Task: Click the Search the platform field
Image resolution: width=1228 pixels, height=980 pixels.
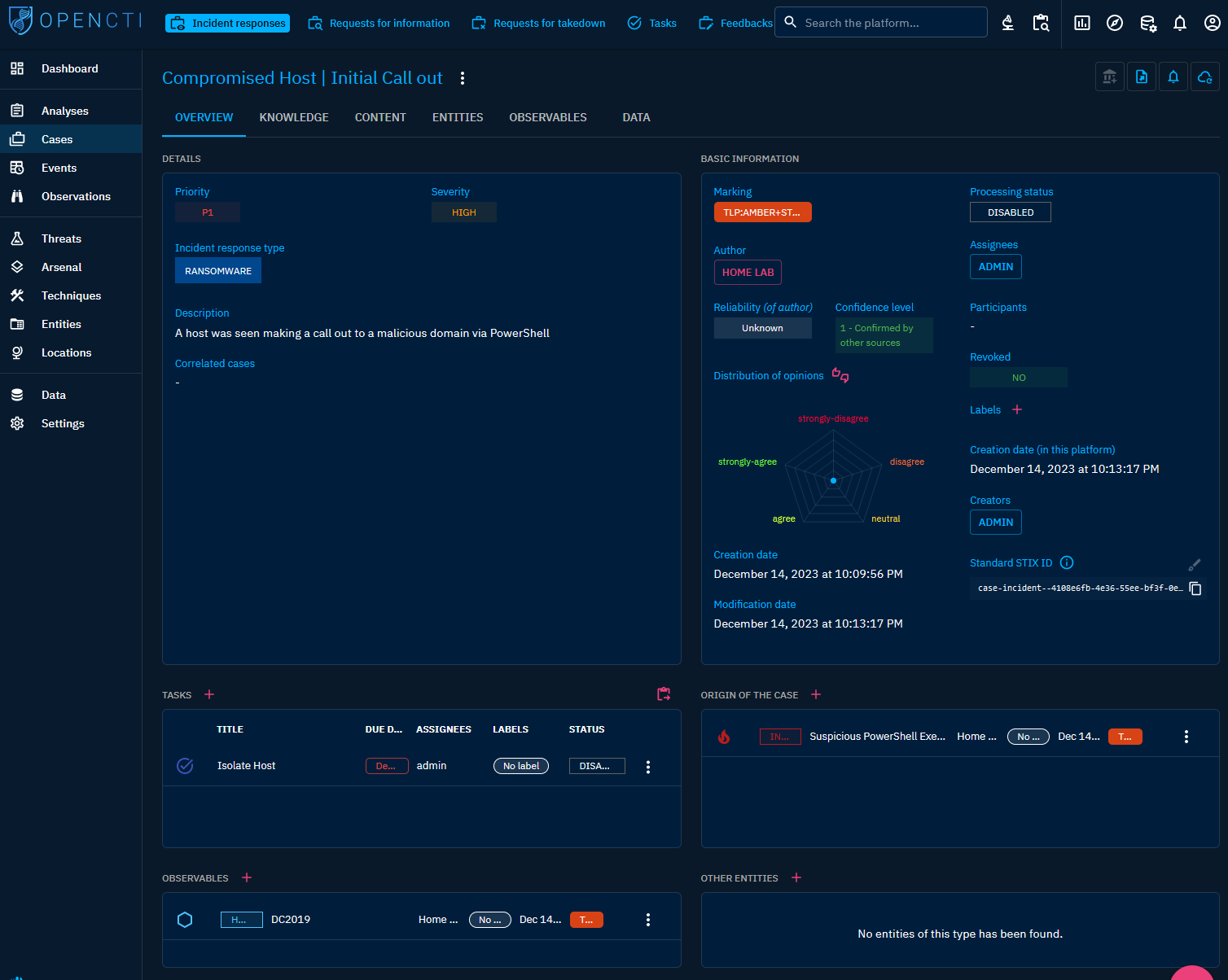Action: [x=881, y=23]
